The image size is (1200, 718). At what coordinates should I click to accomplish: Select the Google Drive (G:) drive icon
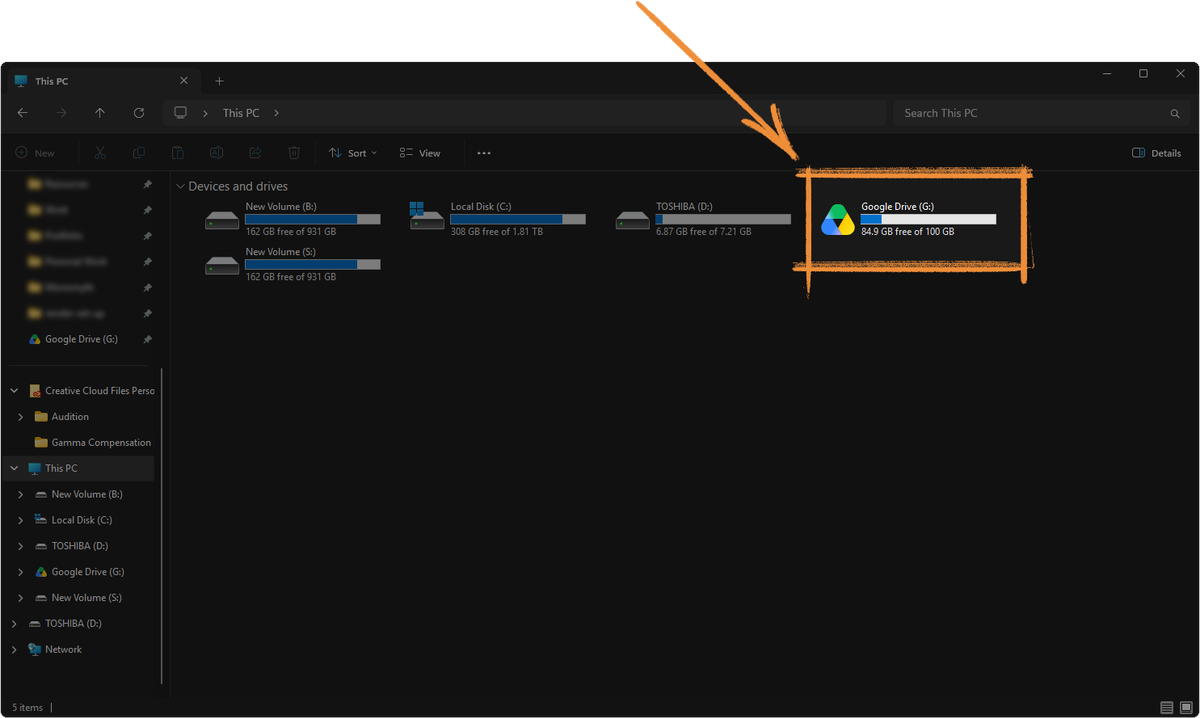click(x=838, y=220)
